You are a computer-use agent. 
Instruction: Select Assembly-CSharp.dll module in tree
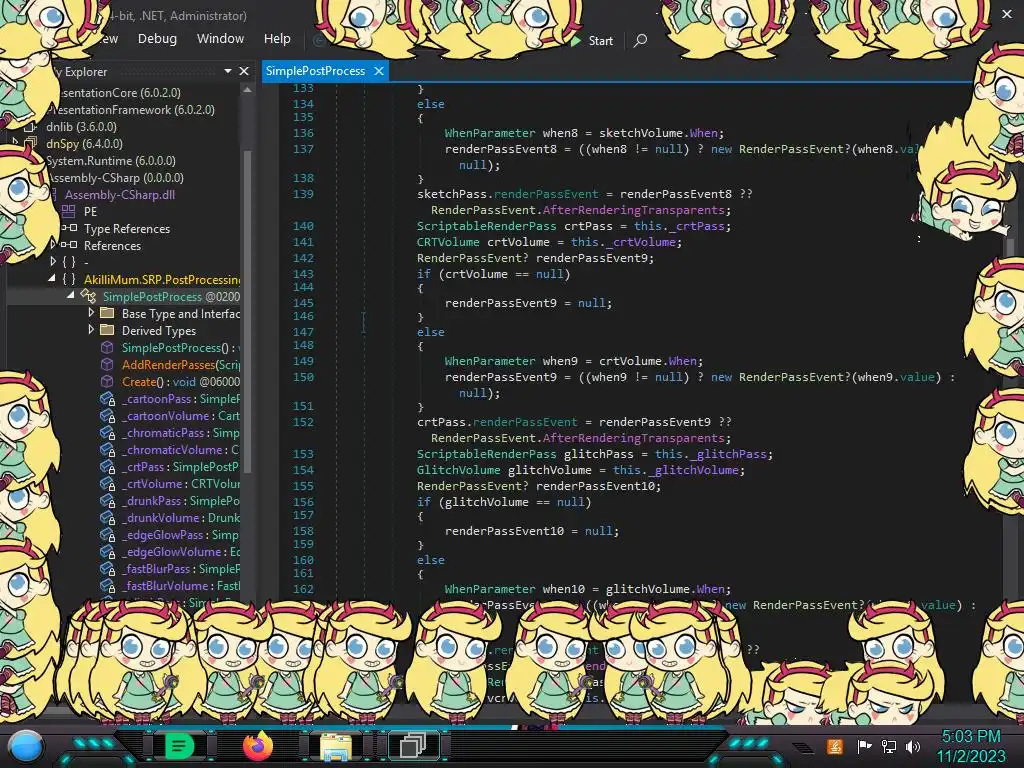click(120, 195)
